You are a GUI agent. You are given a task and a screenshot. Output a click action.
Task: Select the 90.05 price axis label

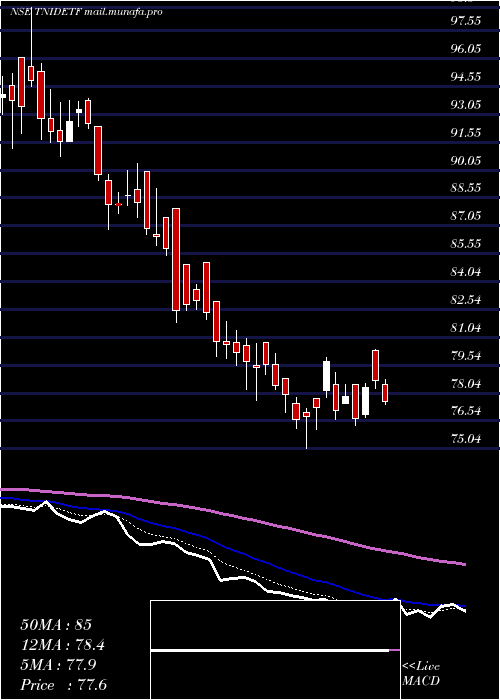pos(466,161)
